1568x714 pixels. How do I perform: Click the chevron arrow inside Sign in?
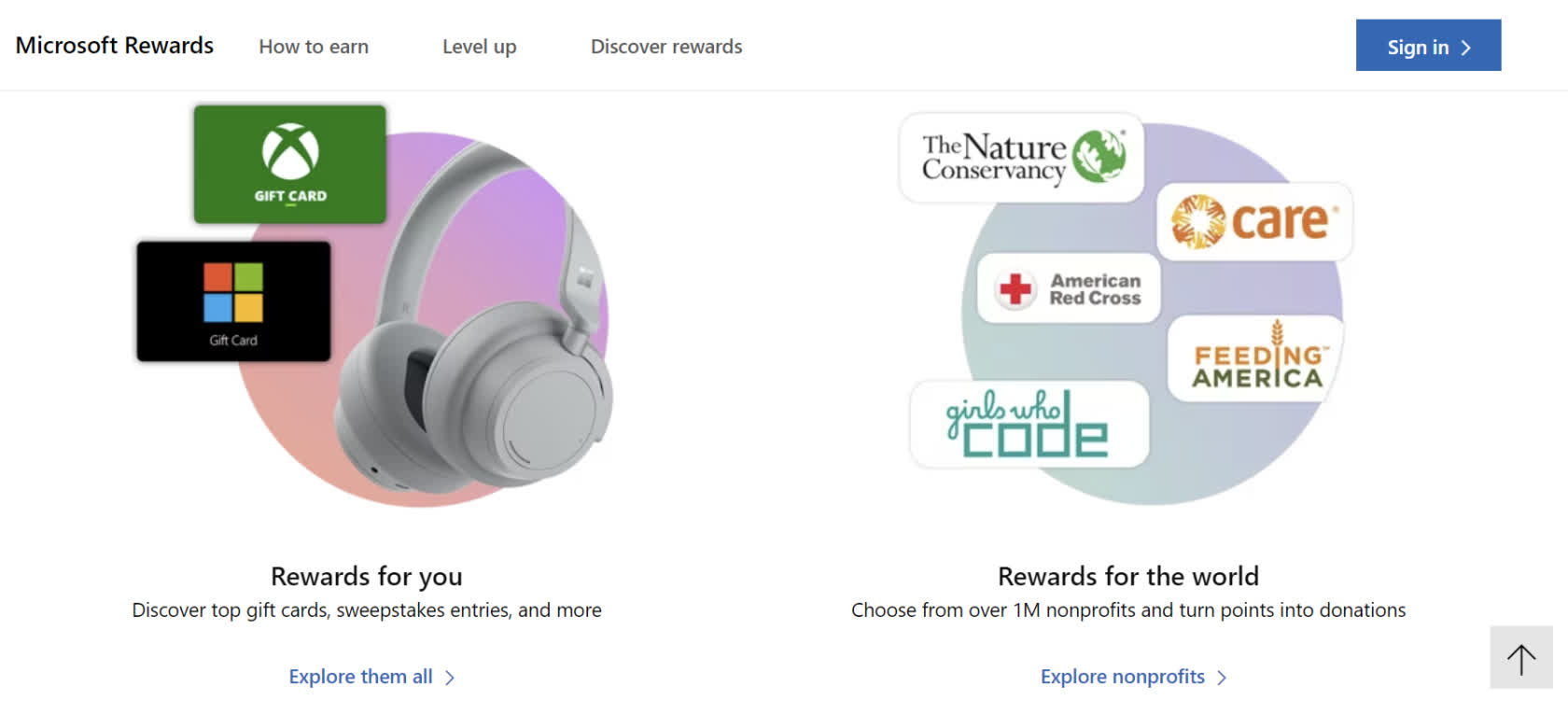coord(1466,48)
